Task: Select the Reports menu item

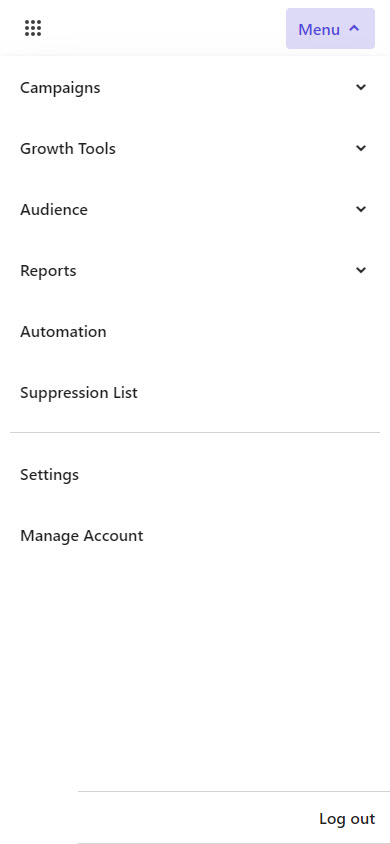Action: (x=48, y=271)
